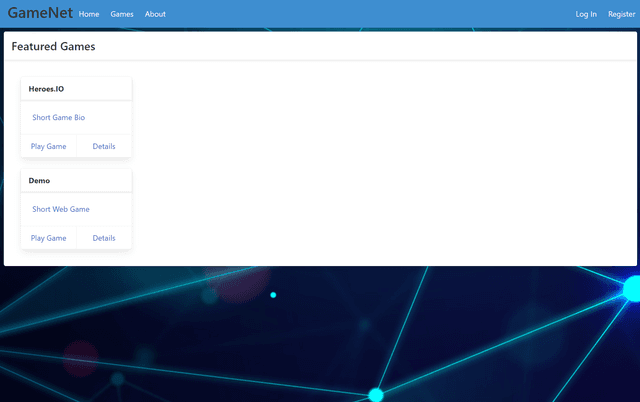
Task: Open the About nav item
Action: click(155, 14)
